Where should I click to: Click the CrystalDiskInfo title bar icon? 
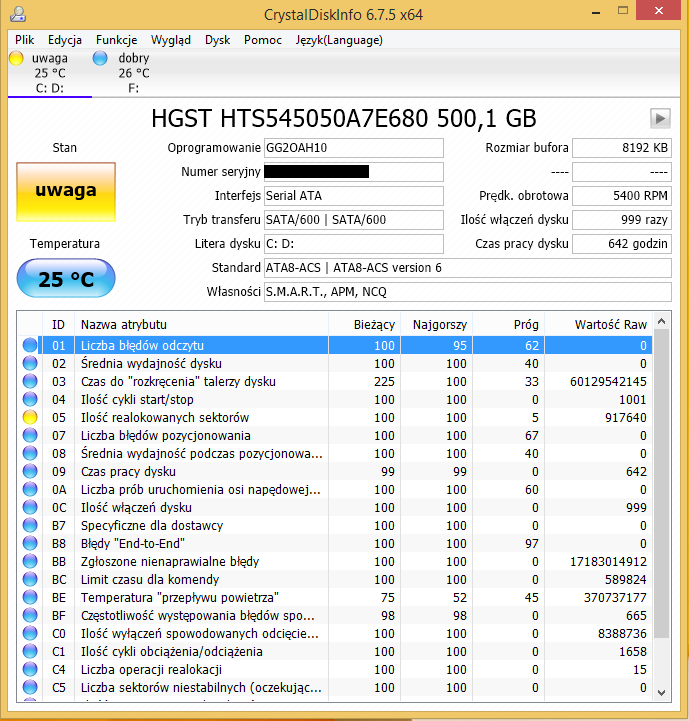pos(18,14)
